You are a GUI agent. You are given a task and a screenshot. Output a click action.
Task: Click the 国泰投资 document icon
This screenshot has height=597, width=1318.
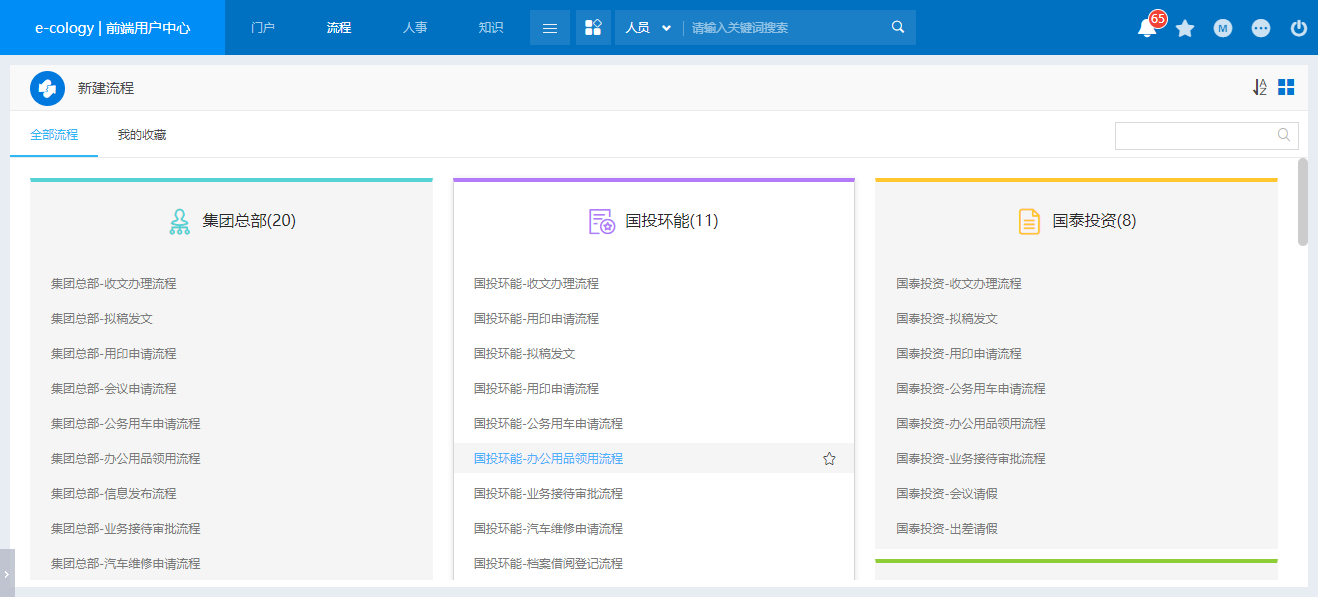1029,221
